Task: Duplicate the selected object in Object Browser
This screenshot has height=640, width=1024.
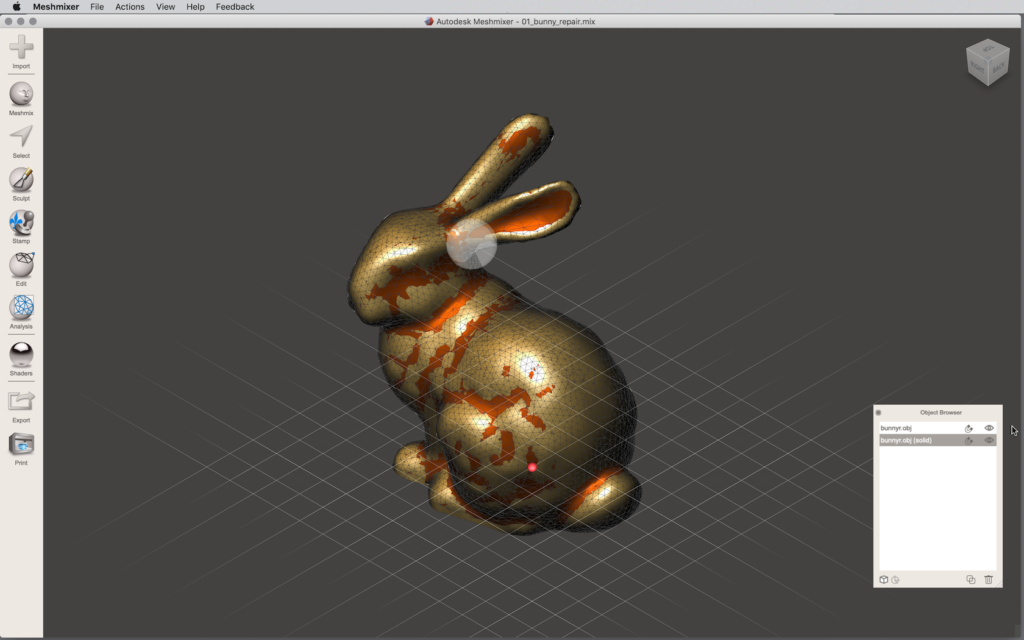Action: click(970, 579)
